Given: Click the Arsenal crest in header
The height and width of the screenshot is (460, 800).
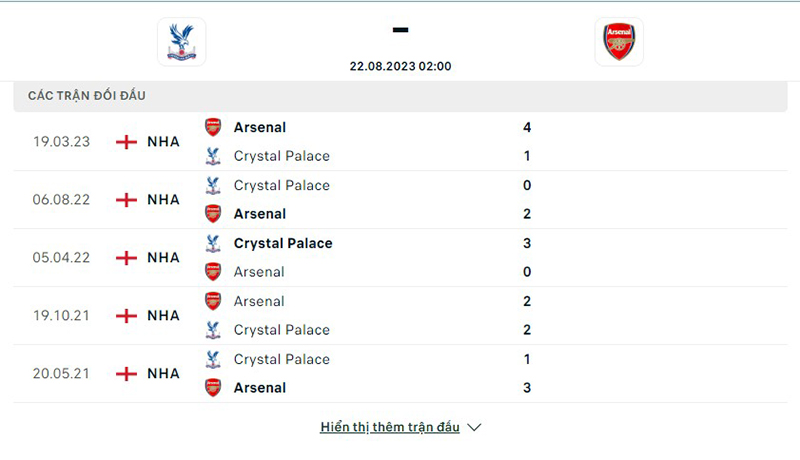Looking at the screenshot, I should click(x=619, y=42).
